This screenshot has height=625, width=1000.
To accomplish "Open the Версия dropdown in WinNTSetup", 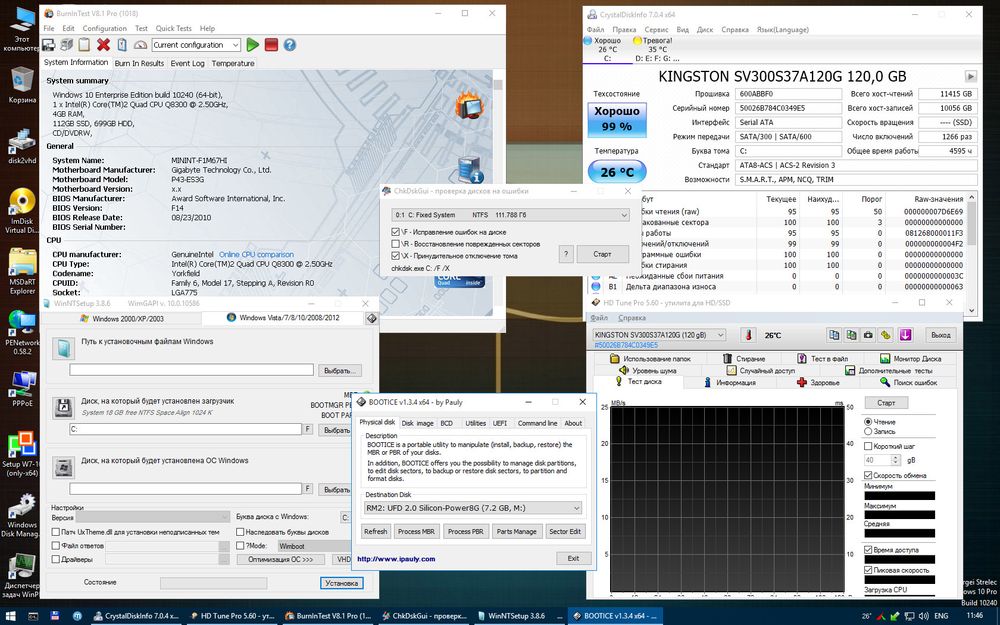I will 152,517.
